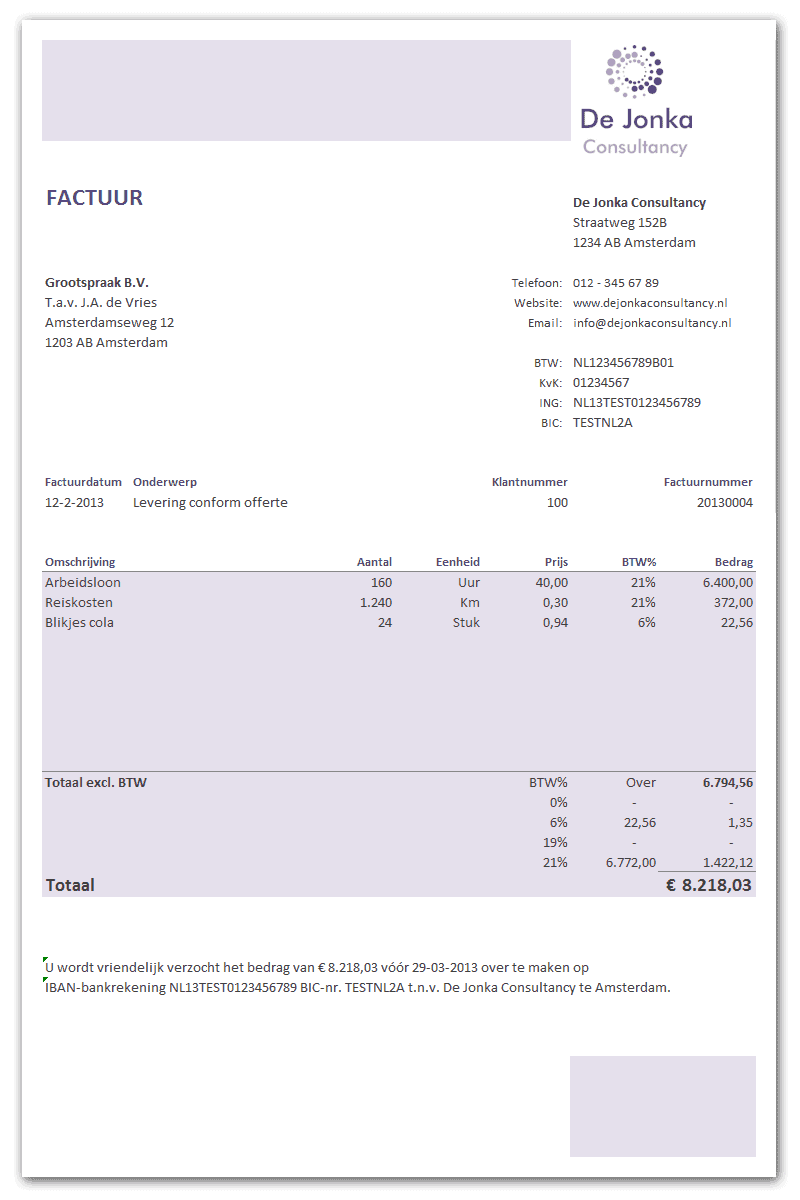Select the large lavender banner at the top
Image resolution: width=800 pixels, height=1200 pixels.
(x=306, y=90)
